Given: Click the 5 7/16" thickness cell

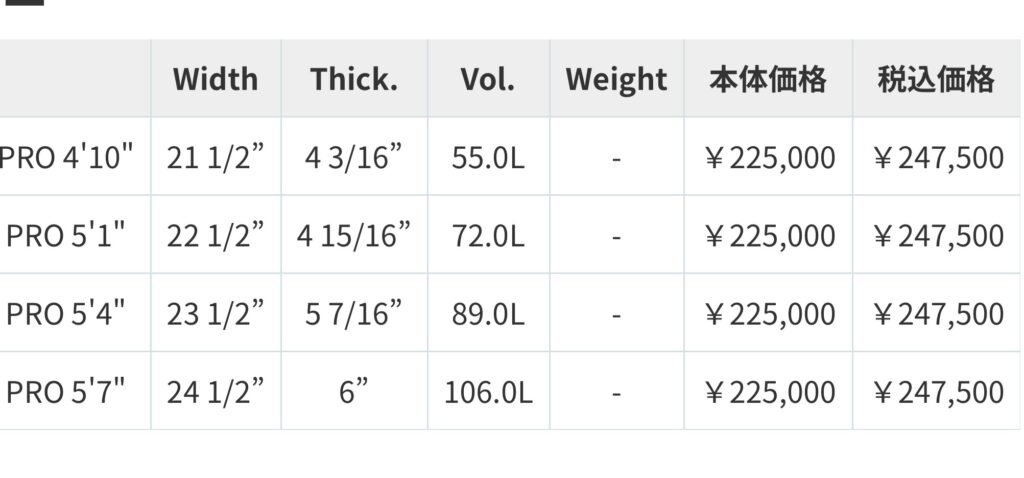Looking at the screenshot, I should pyautogui.click(x=354, y=314).
